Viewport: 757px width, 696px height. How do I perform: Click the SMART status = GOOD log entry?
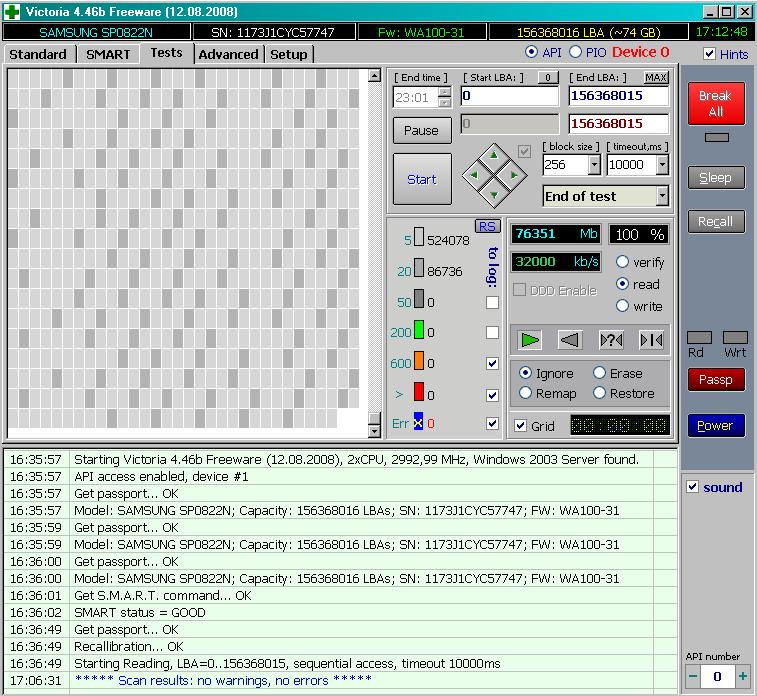point(140,612)
